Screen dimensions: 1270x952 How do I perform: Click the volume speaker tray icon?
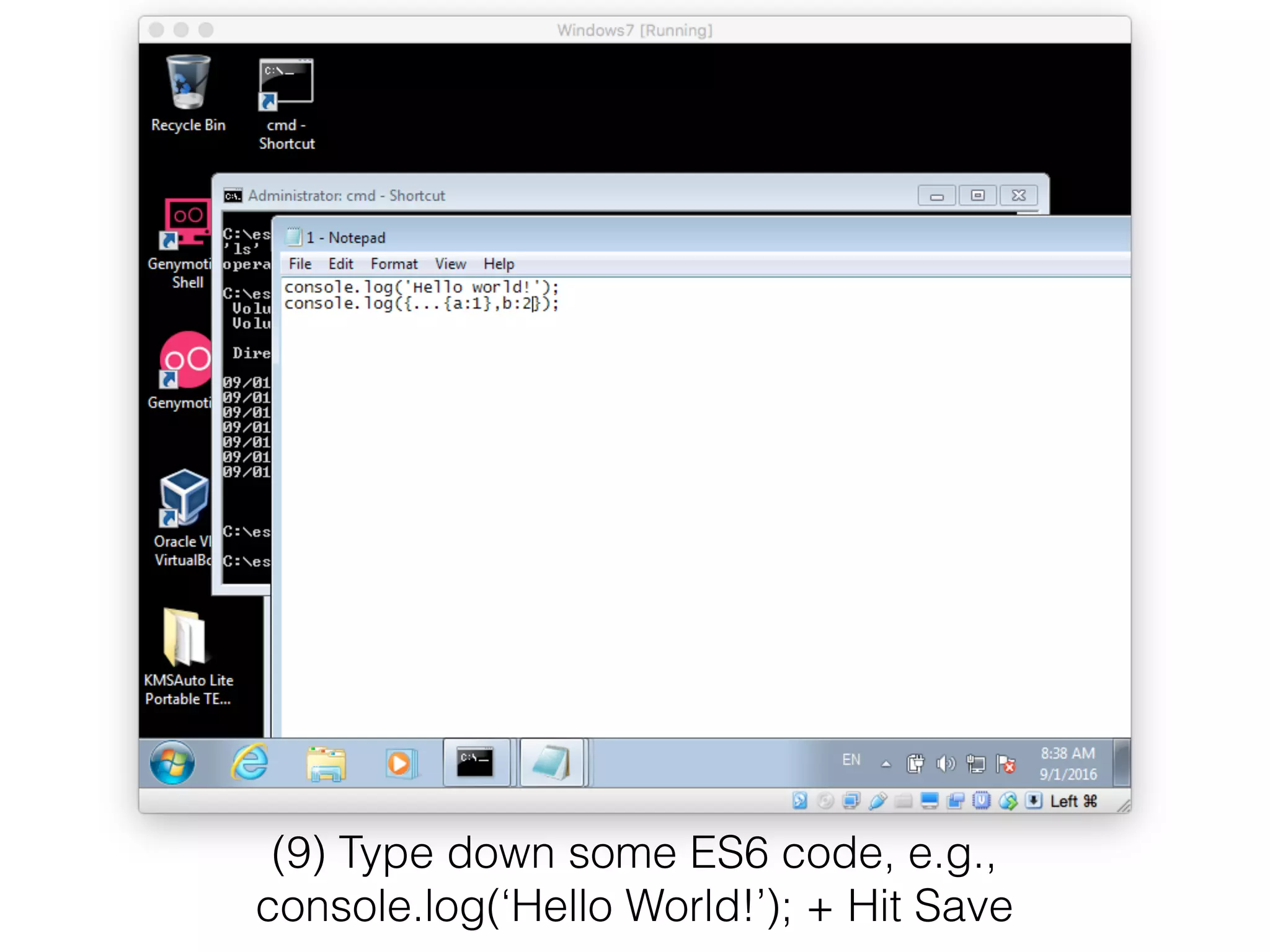tap(946, 764)
